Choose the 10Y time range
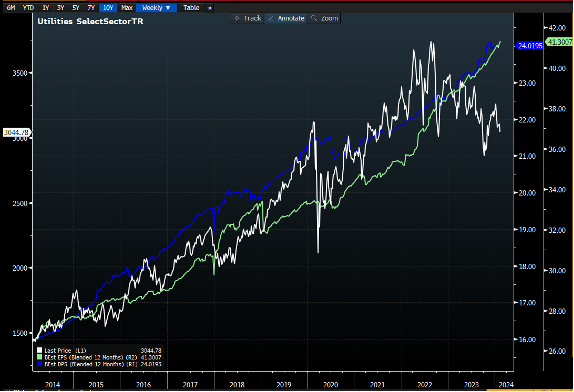Screen dimensions: 574x392 tap(108, 8)
